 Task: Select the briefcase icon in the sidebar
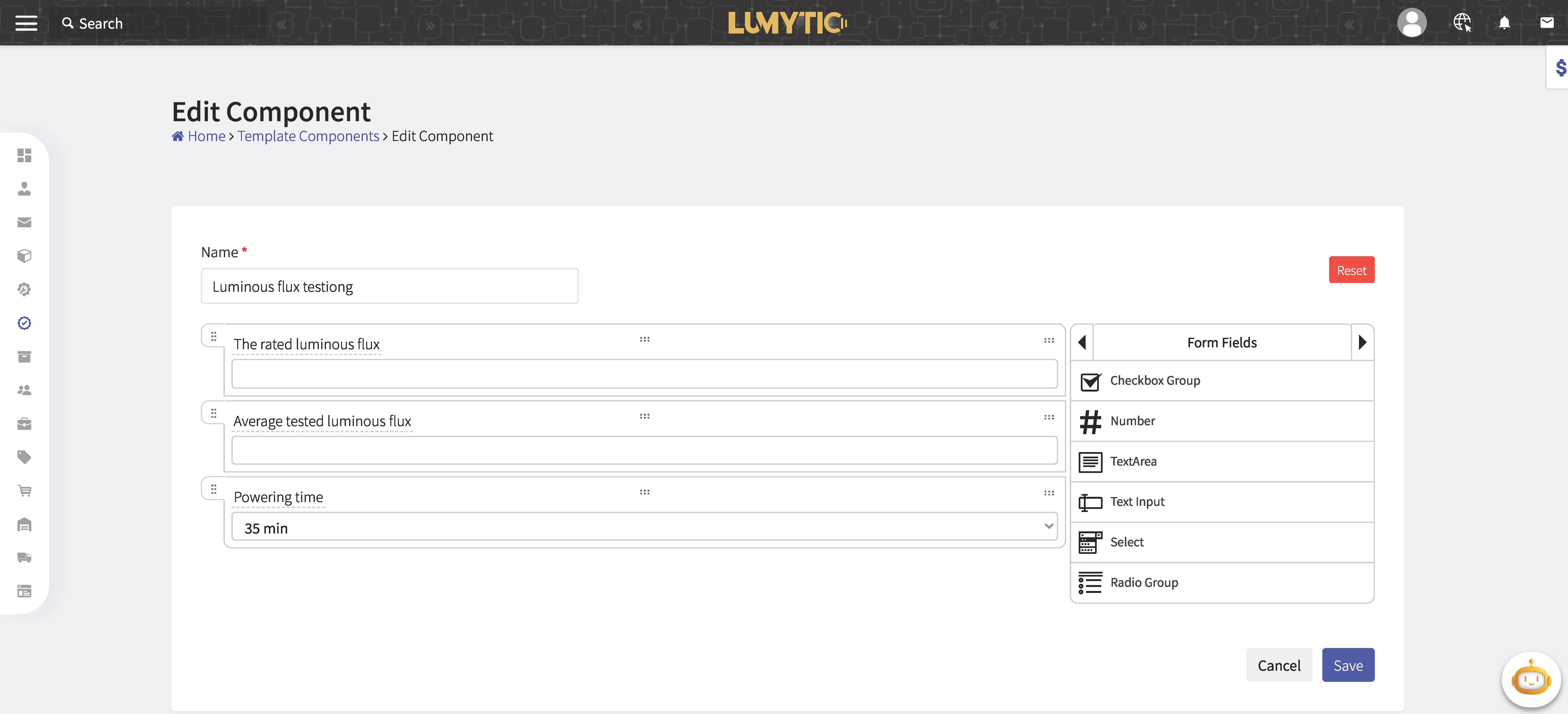[24, 424]
